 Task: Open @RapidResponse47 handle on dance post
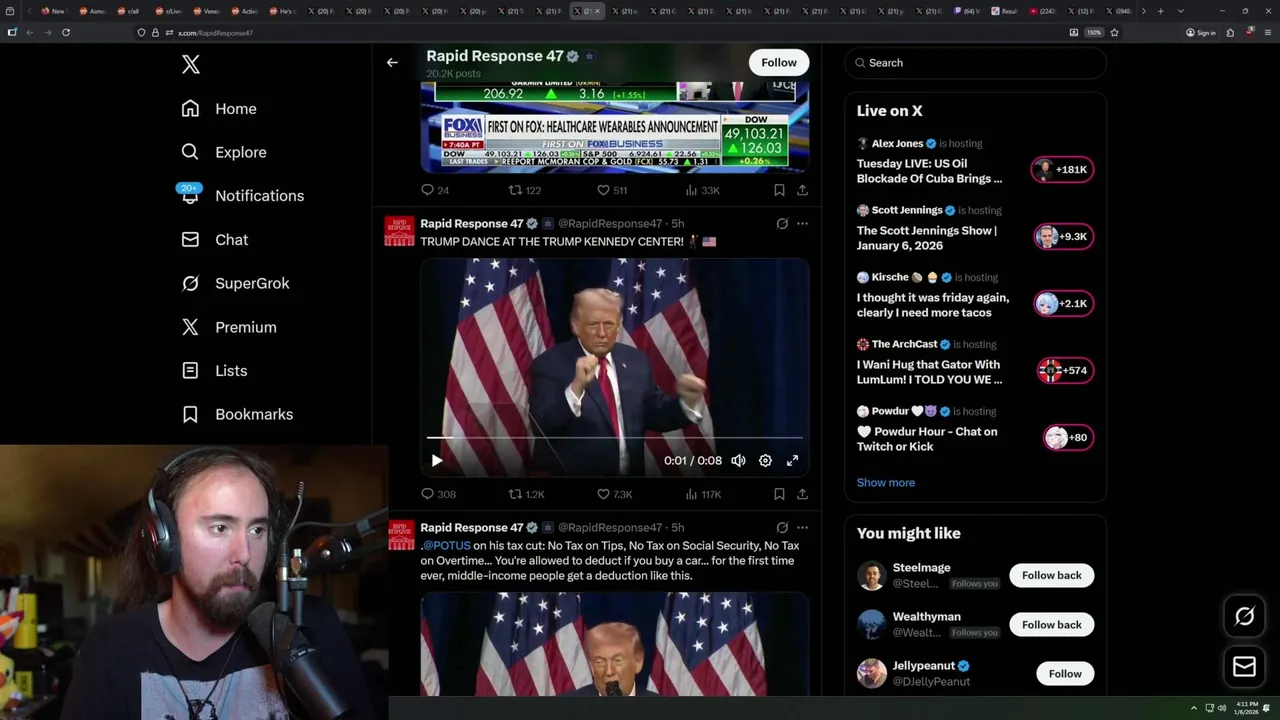click(x=610, y=224)
